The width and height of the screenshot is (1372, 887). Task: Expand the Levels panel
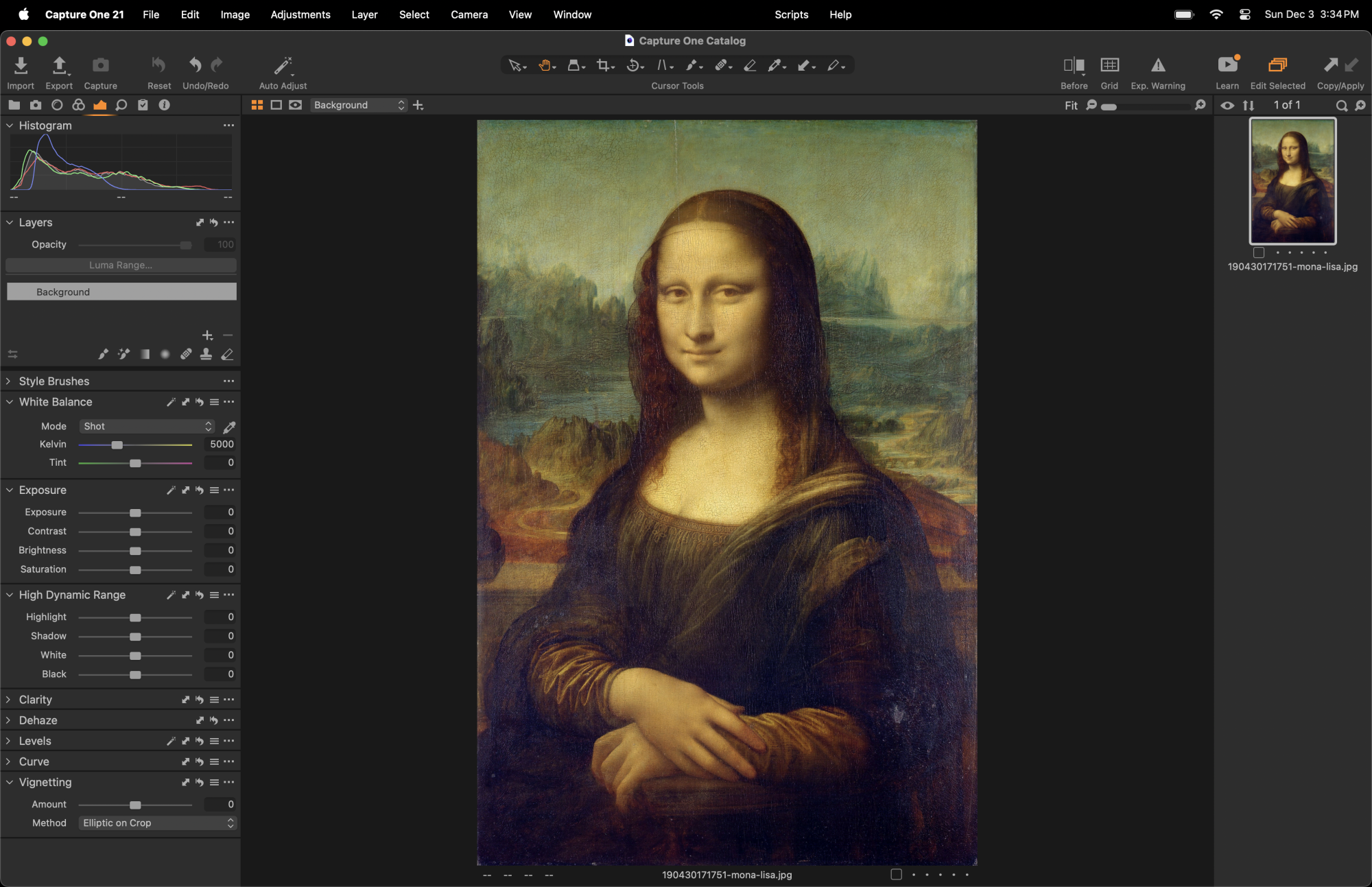8,740
